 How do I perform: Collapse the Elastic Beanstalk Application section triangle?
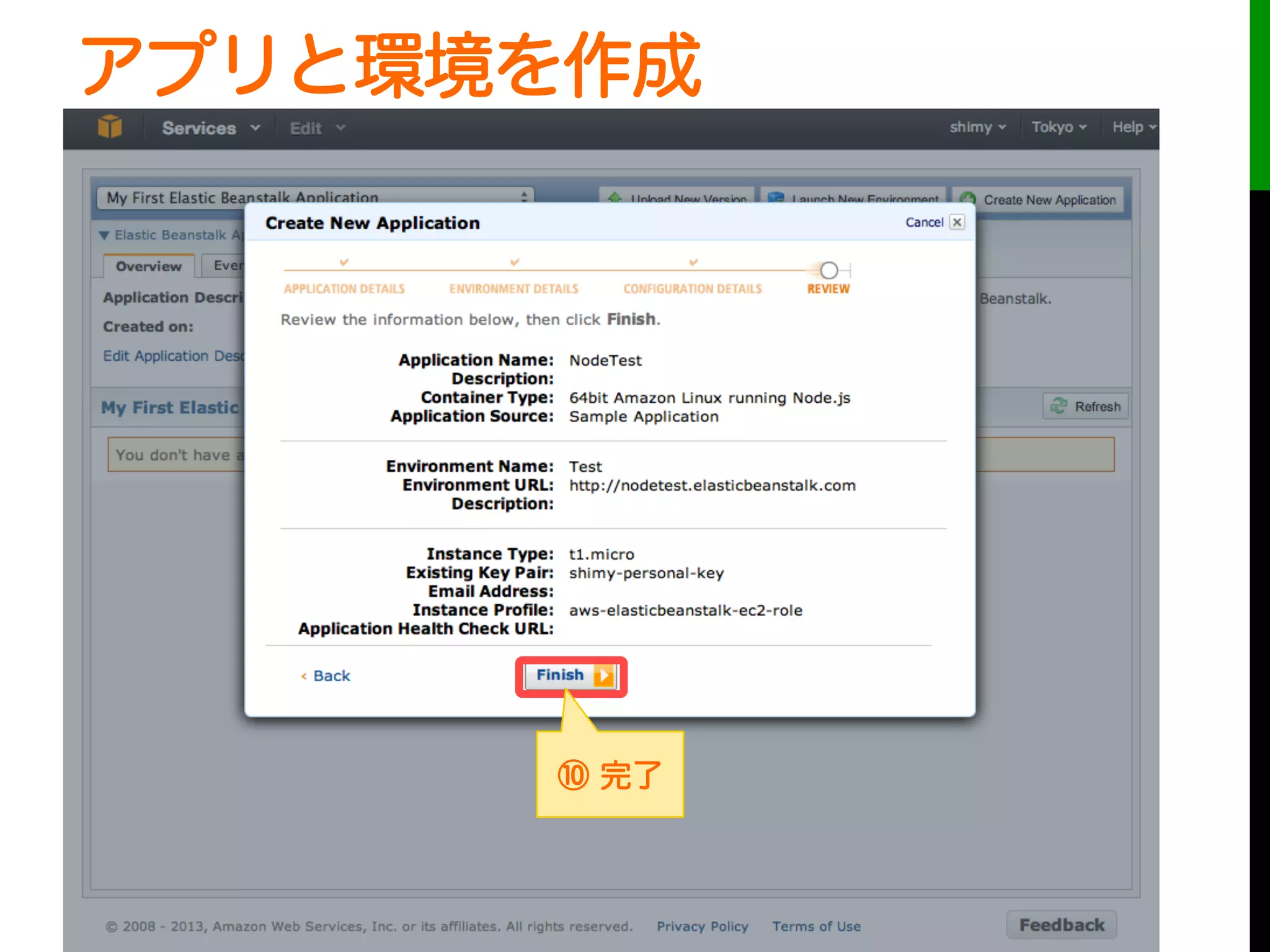point(104,236)
